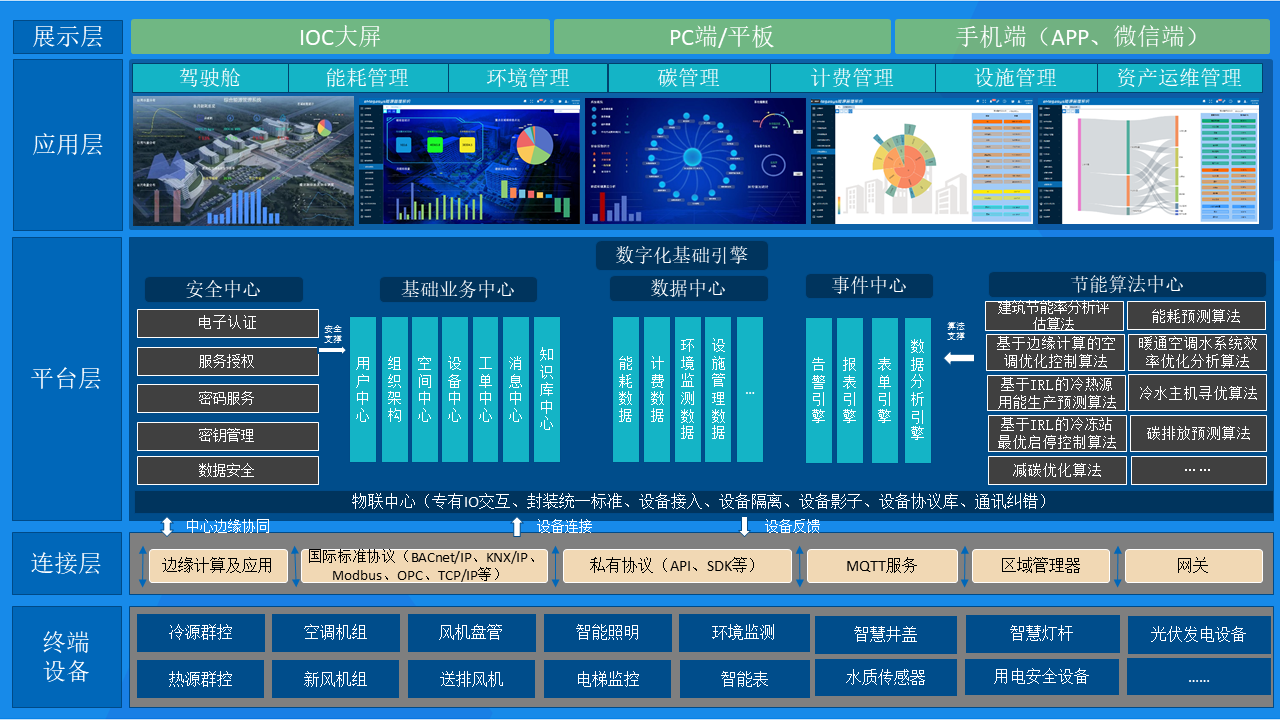
Task: Click the 数字化基础引擎 button
Action: (x=684, y=255)
